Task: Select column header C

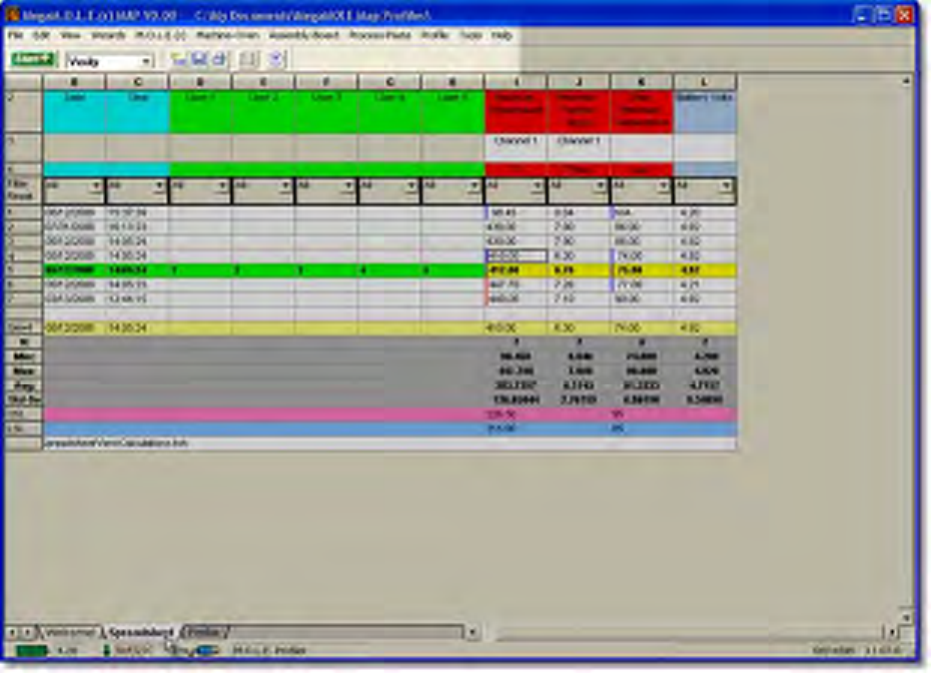Action: [138, 82]
